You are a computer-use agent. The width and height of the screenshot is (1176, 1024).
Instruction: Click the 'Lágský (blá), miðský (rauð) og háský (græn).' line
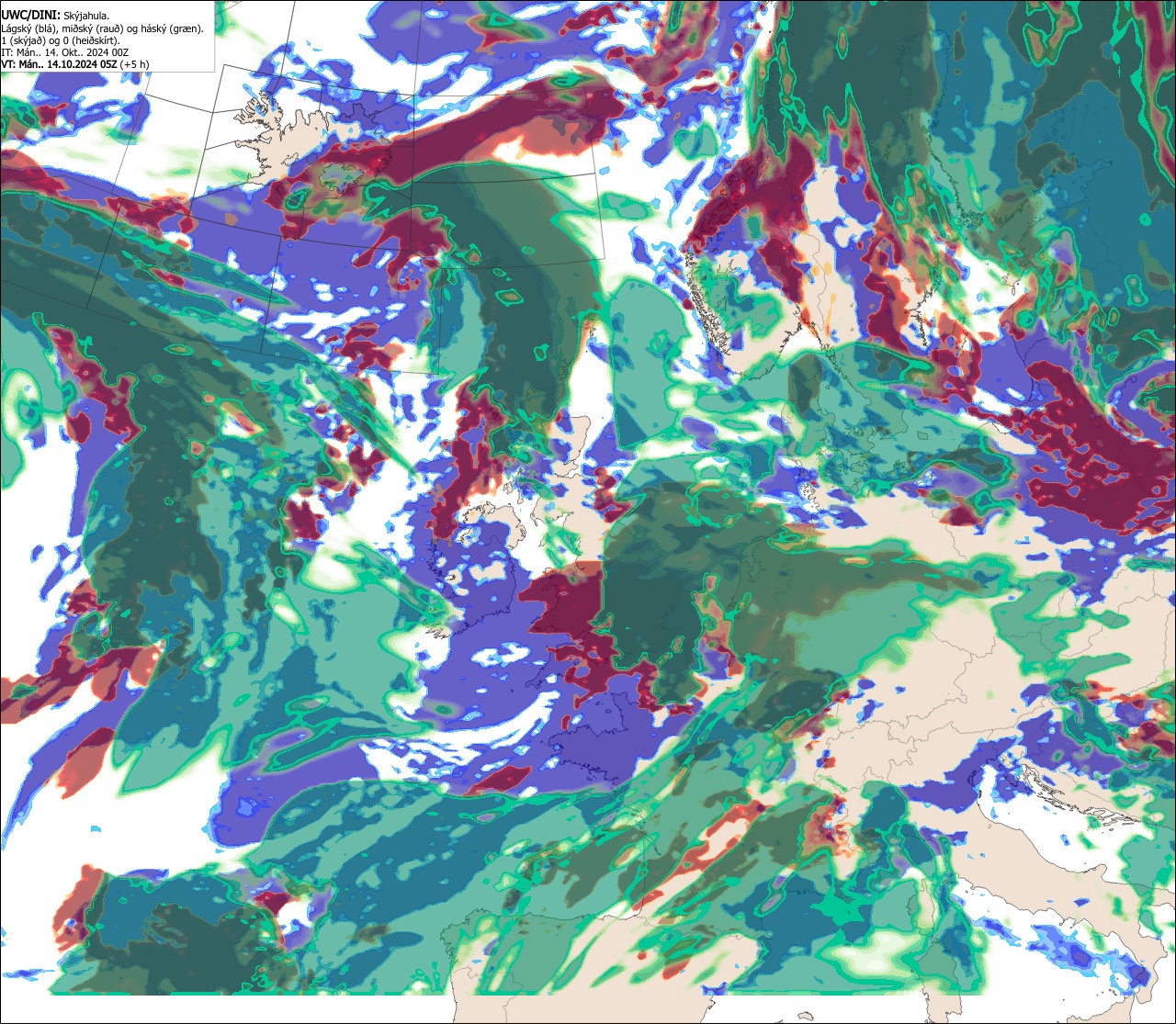(103, 28)
